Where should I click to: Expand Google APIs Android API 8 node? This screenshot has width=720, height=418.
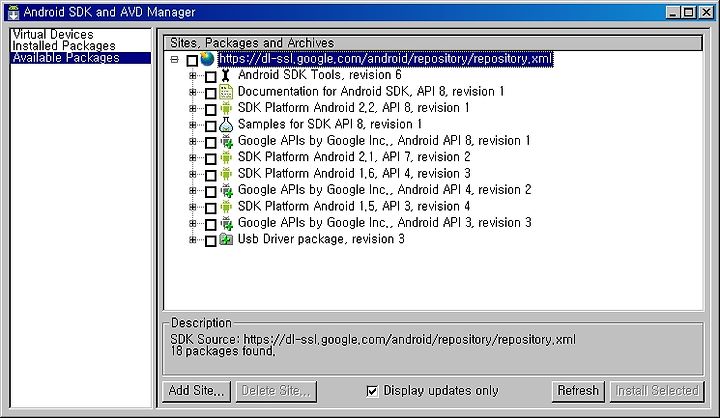point(193,141)
